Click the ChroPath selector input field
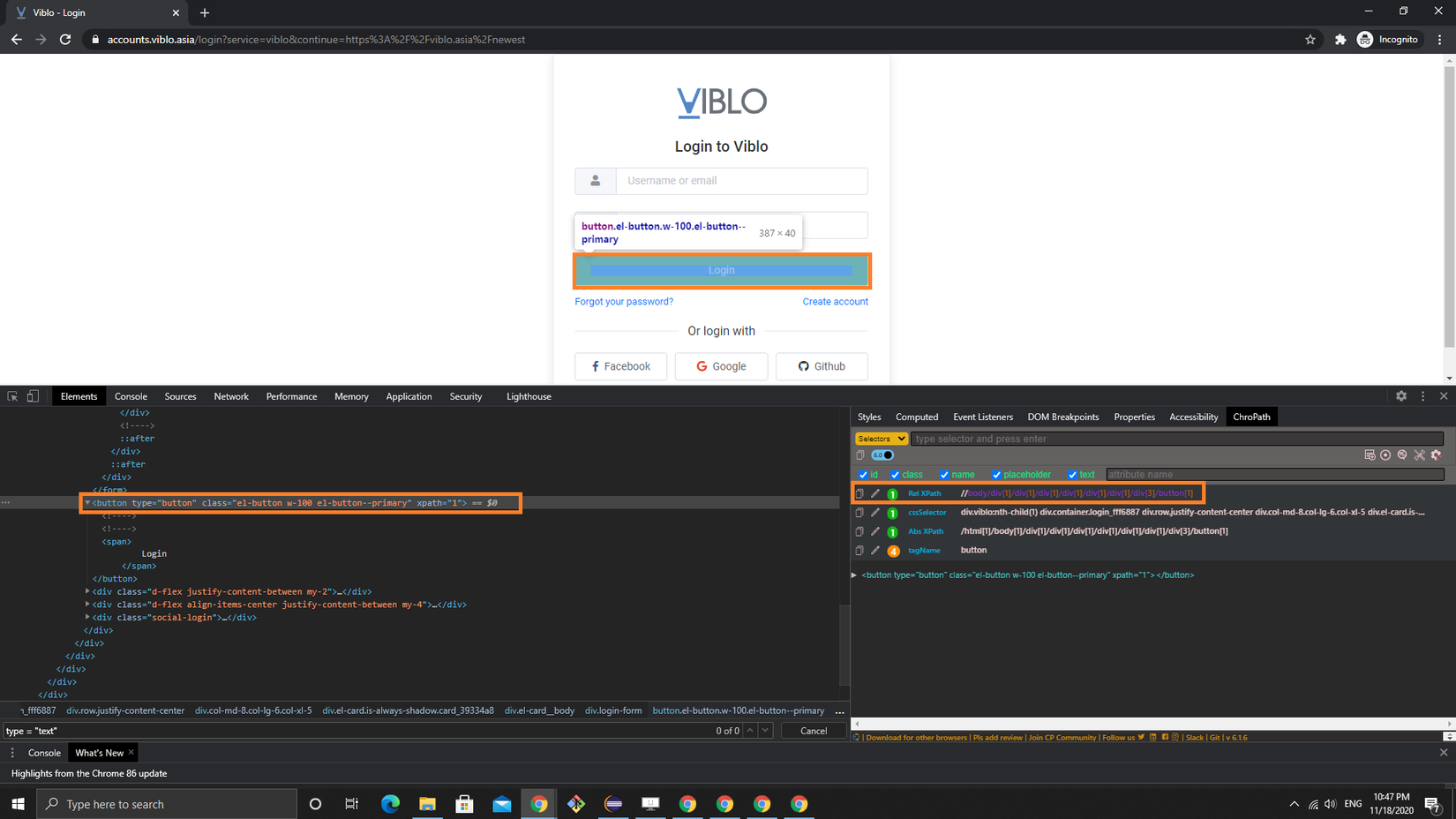This screenshot has height=819, width=1456. (1177, 439)
